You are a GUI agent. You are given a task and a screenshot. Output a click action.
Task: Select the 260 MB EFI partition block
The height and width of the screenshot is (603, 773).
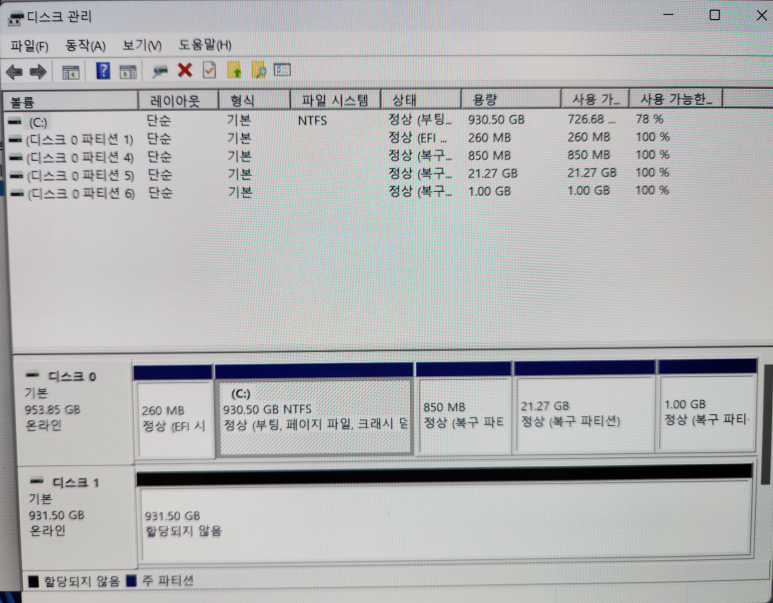pyautogui.click(x=174, y=412)
